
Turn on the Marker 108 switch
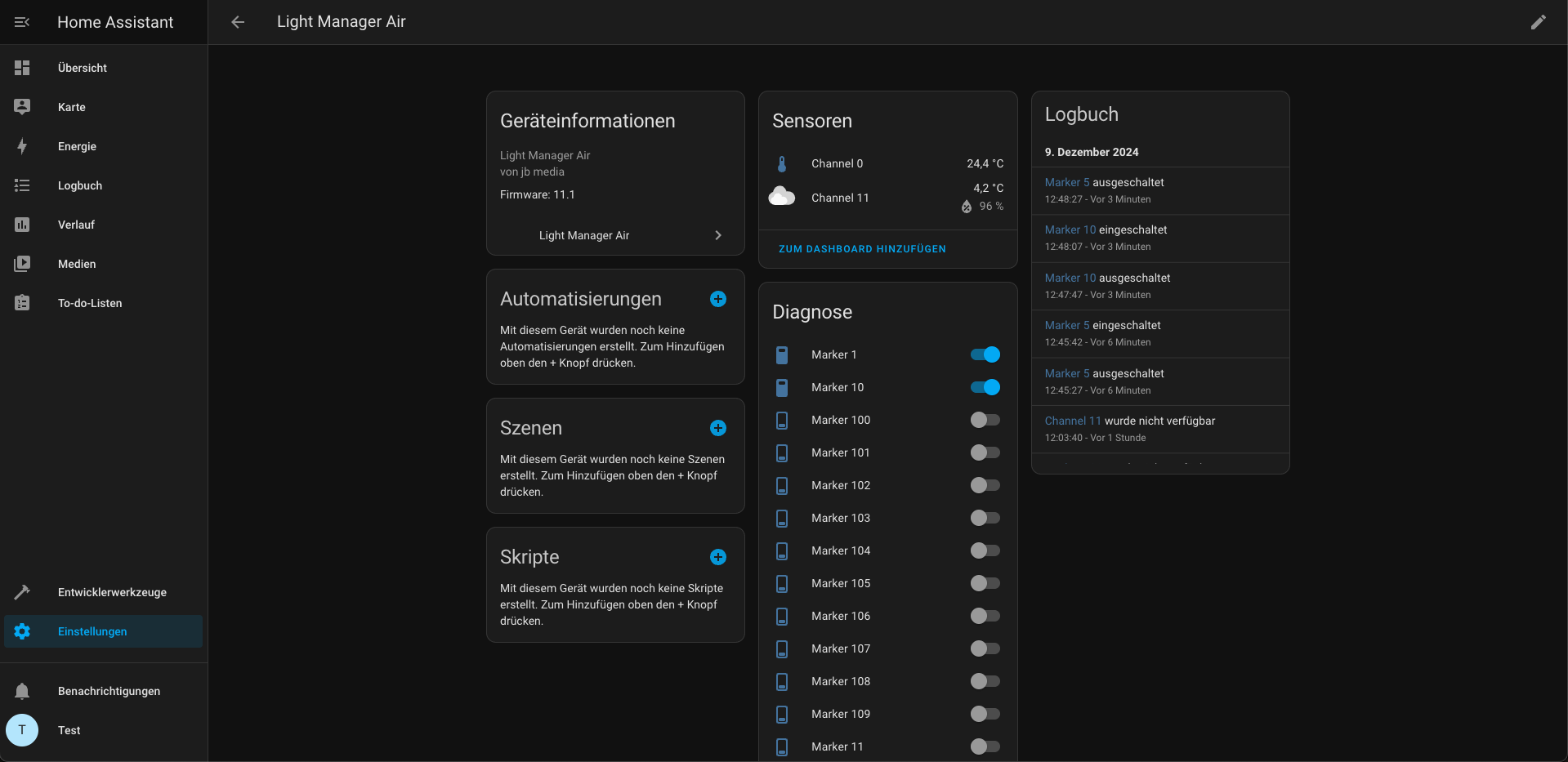[985, 681]
